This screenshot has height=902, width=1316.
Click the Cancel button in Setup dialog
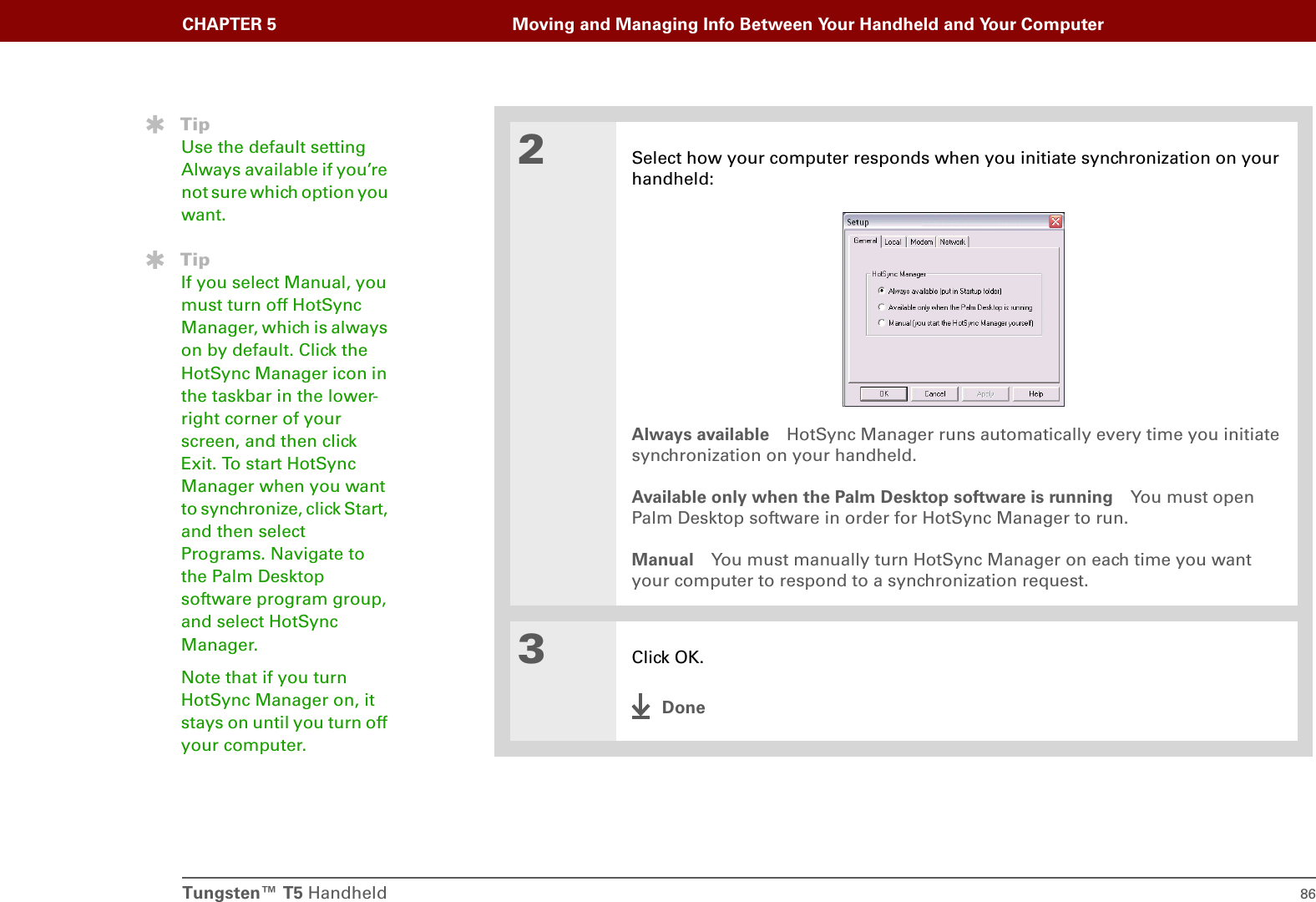tap(934, 393)
